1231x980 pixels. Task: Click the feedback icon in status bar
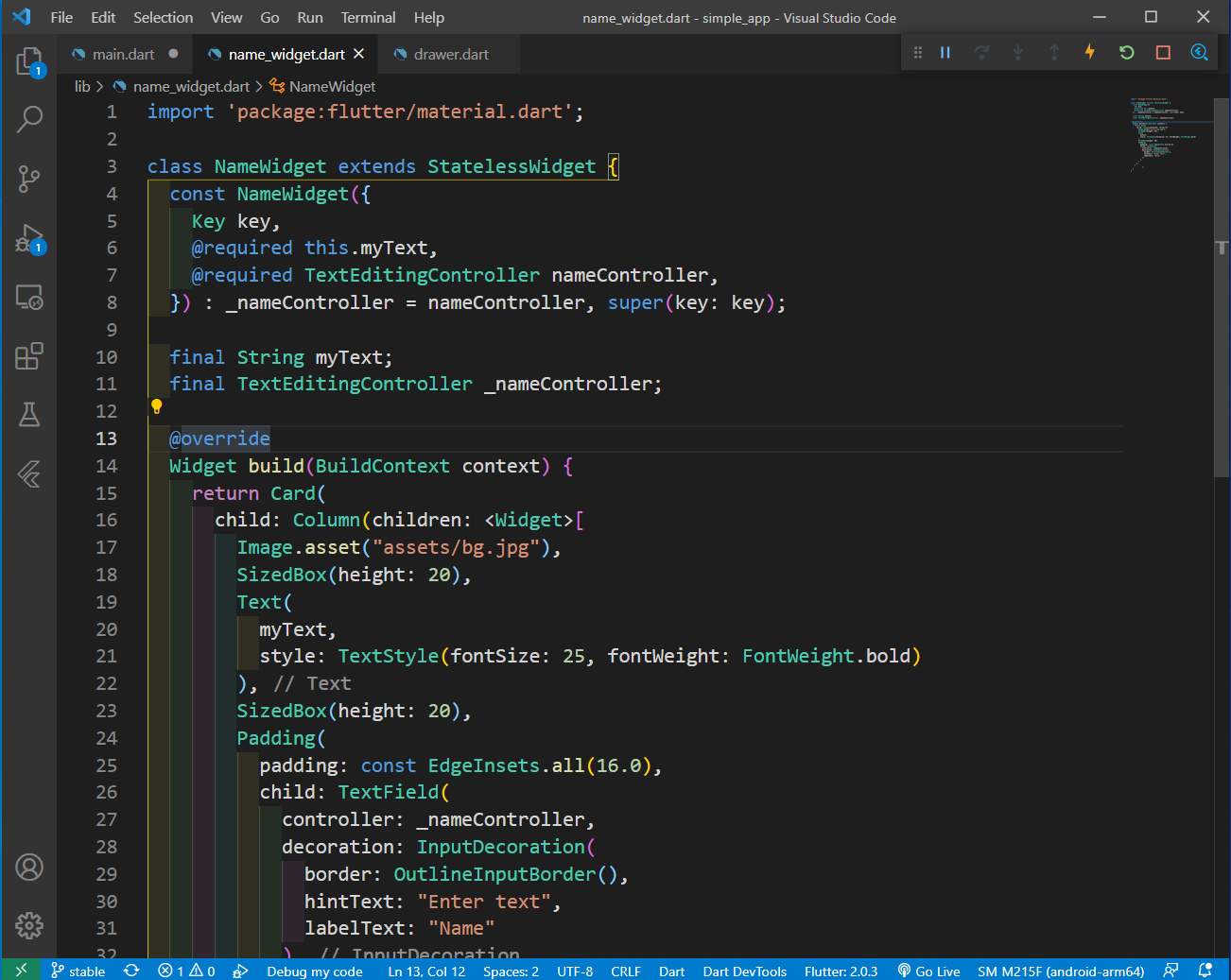[1170, 970]
